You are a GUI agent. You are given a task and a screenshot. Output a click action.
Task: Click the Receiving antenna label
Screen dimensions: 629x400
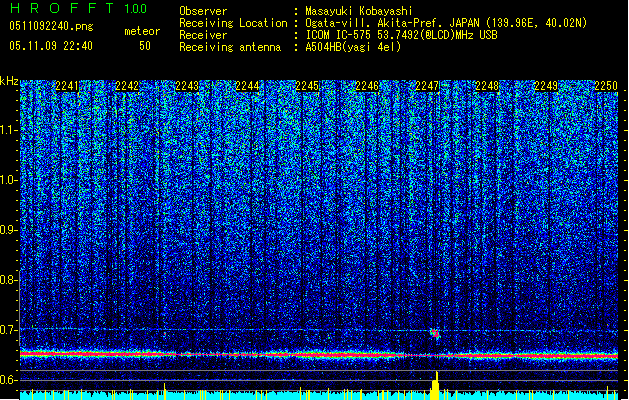tap(230, 47)
